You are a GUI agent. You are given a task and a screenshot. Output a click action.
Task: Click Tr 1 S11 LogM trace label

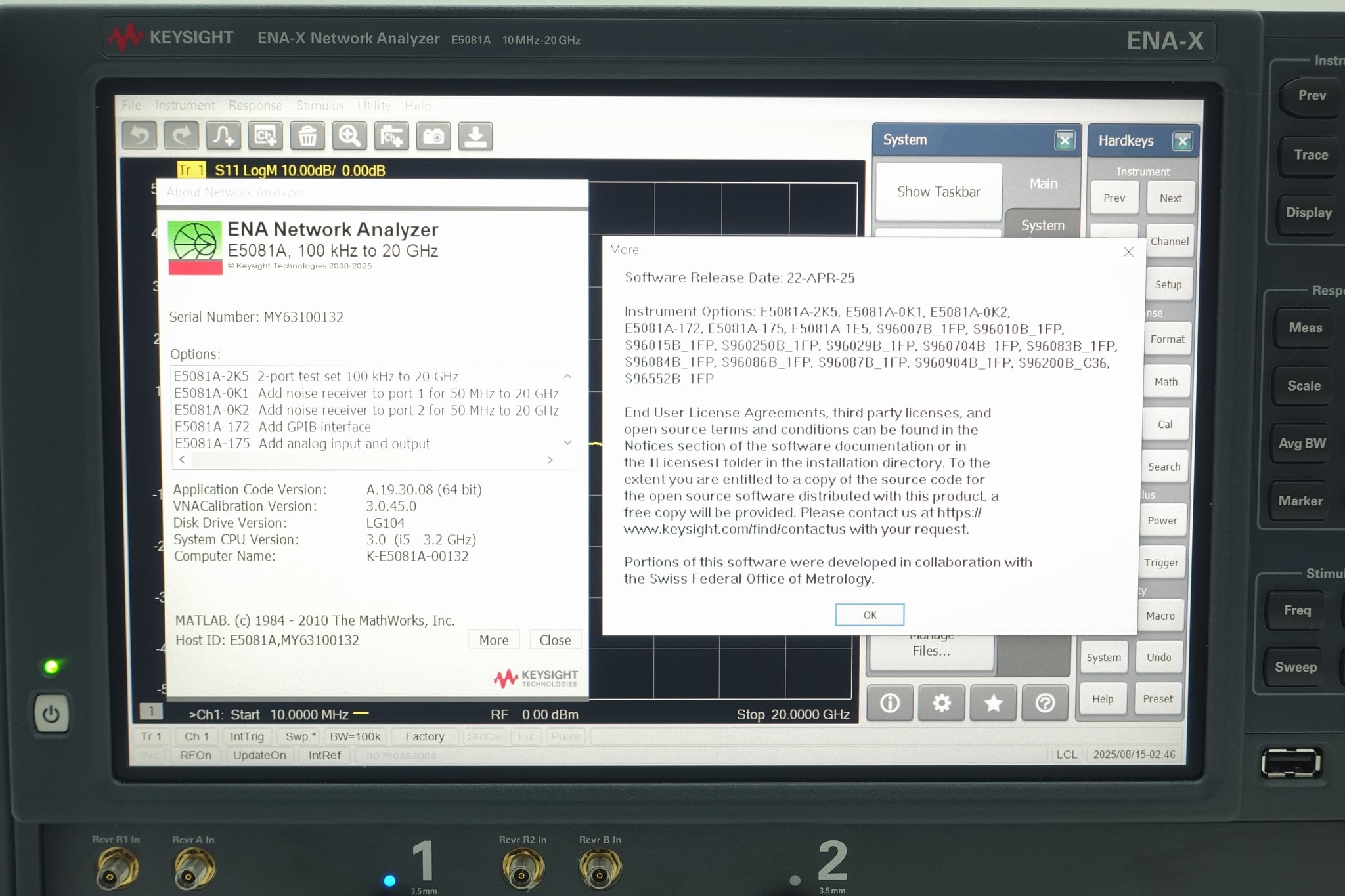(x=282, y=170)
